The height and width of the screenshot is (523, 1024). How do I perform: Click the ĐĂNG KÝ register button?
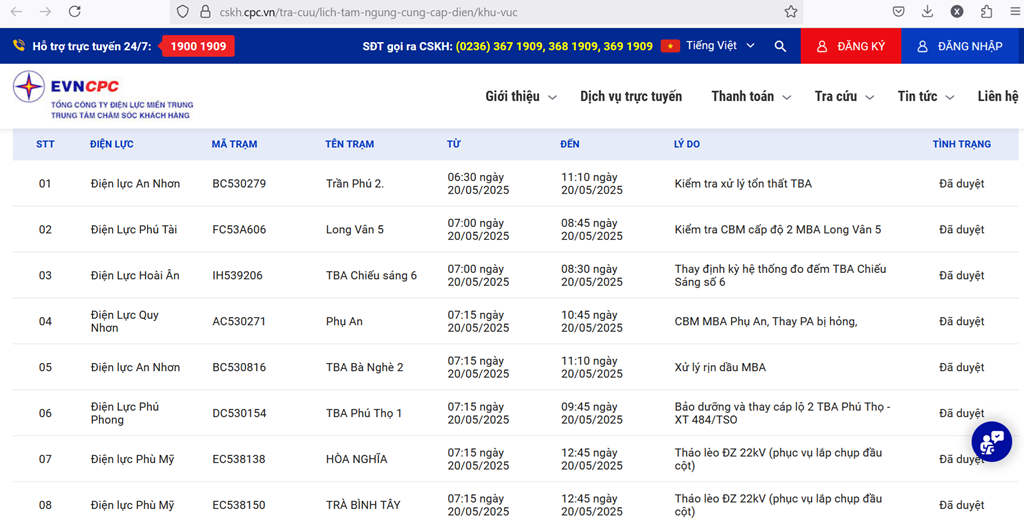point(851,46)
